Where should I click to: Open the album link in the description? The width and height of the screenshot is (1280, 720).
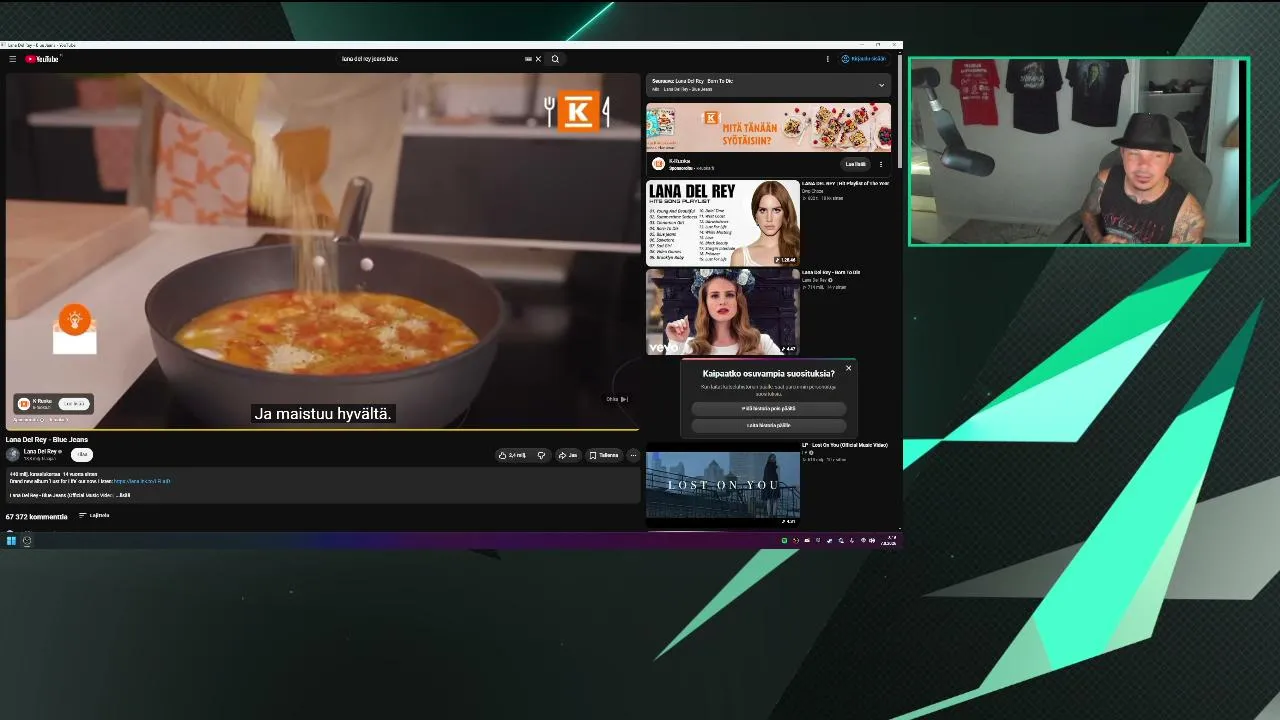click(x=142, y=481)
